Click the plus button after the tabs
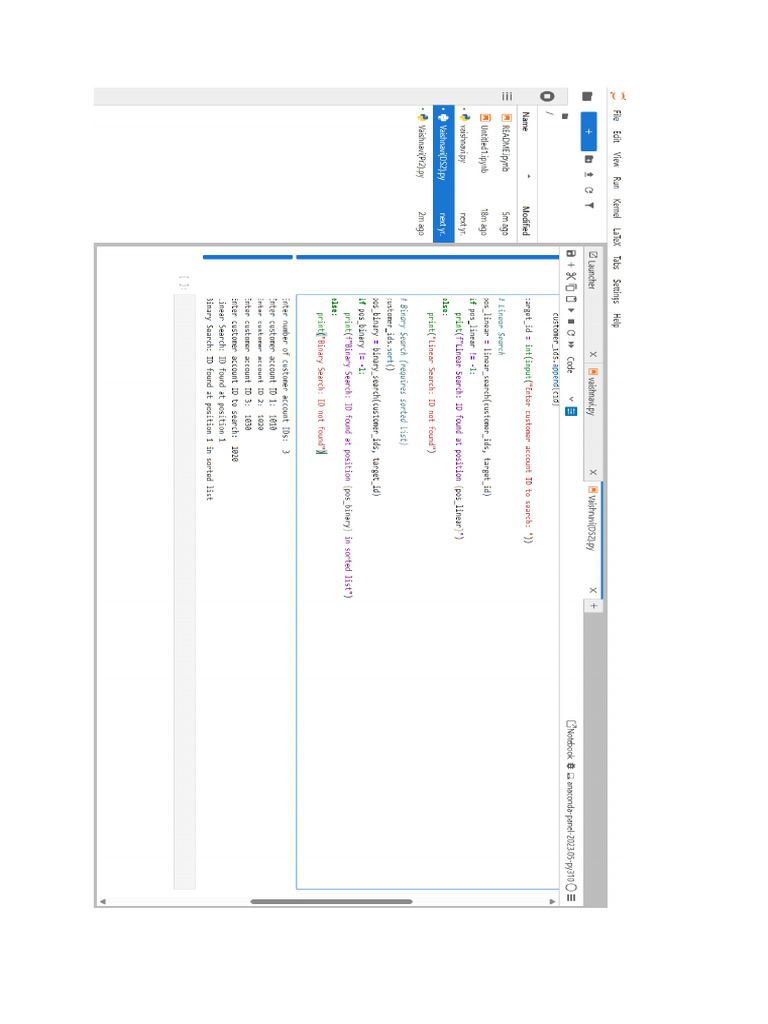768x1024 pixels. coord(593,606)
